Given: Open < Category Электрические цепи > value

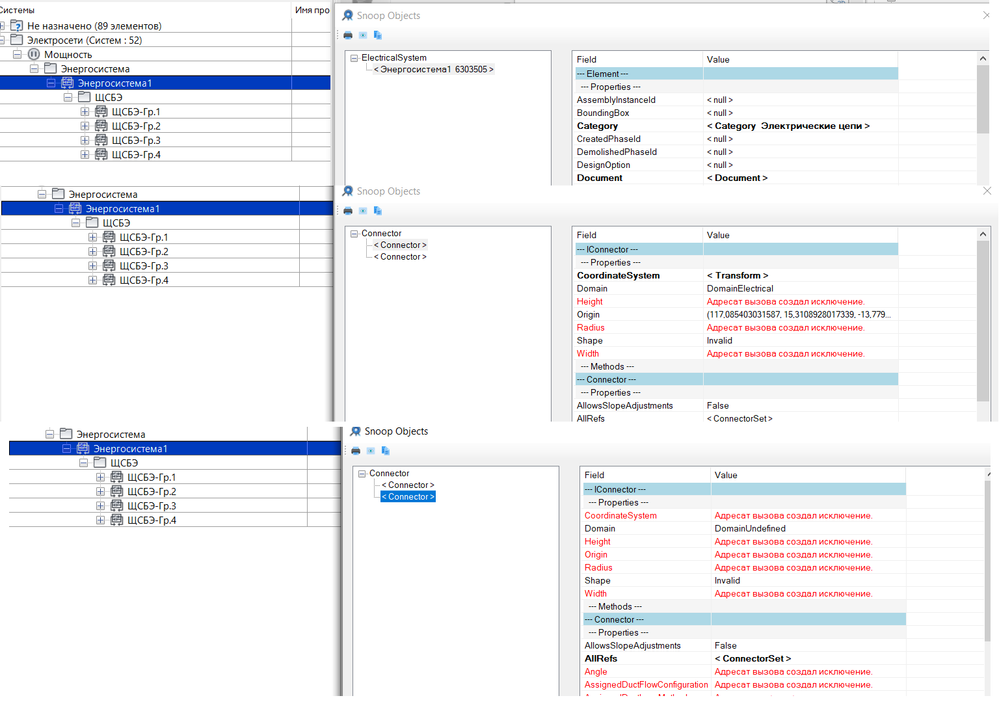Looking at the screenshot, I should pos(788,126).
